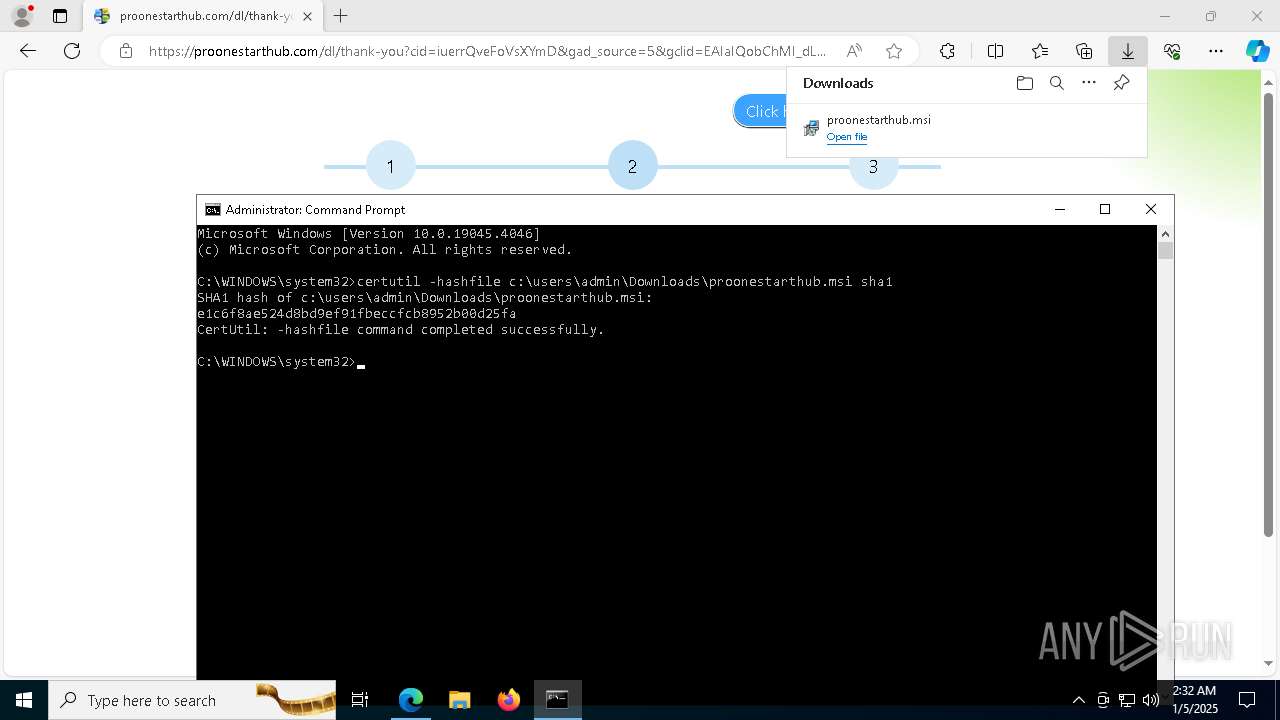Open the taskbar clock and date

click(x=1194, y=700)
